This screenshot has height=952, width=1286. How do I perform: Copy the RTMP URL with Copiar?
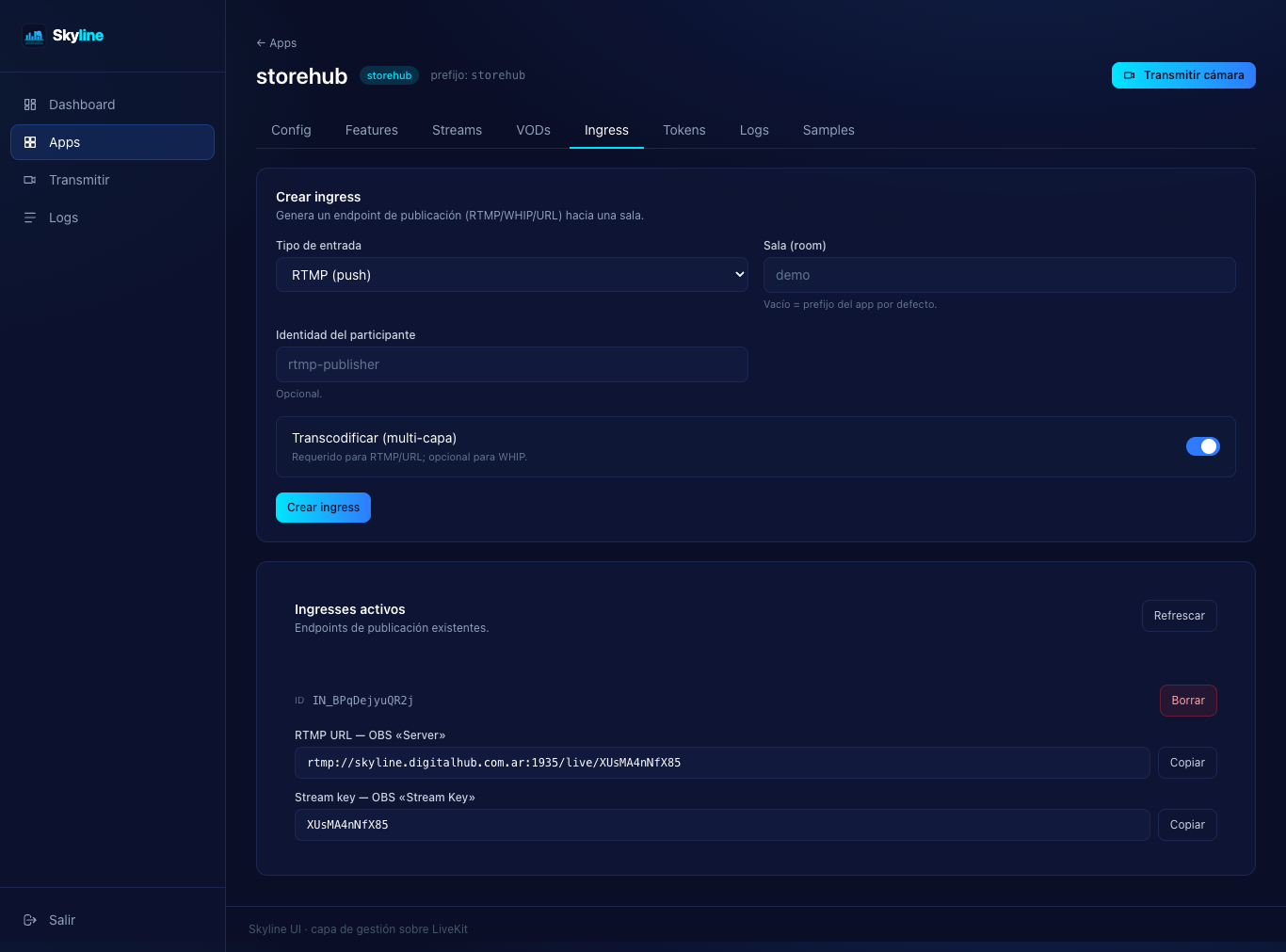1187,763
